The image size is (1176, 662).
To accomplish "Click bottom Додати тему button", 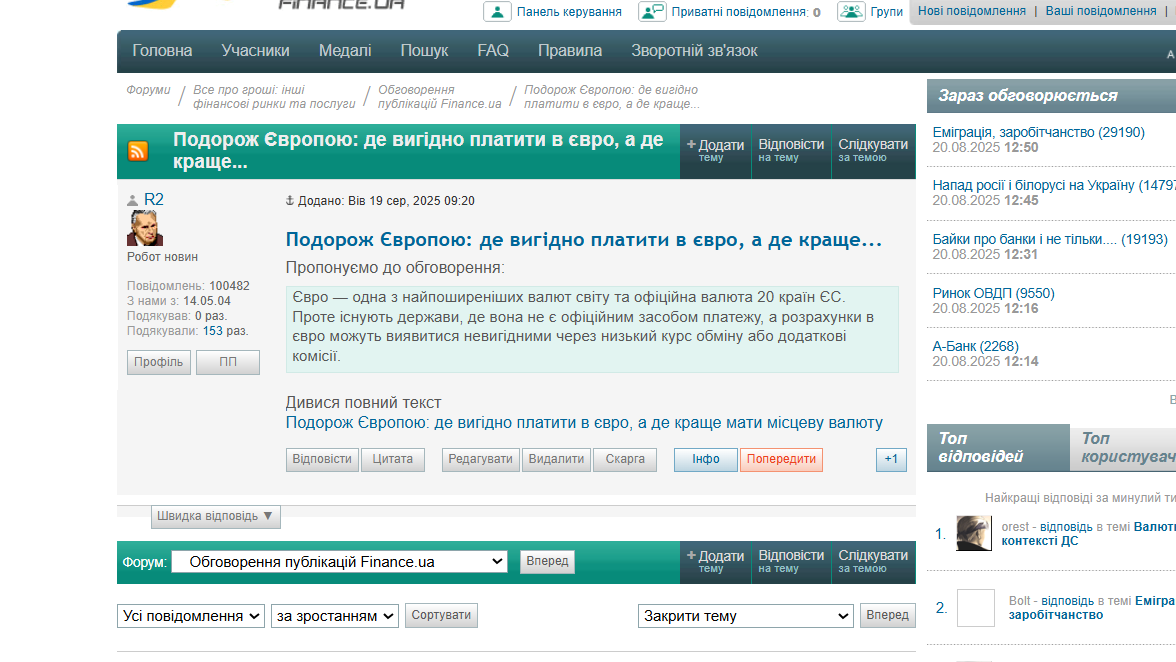I will pos(716,562).
